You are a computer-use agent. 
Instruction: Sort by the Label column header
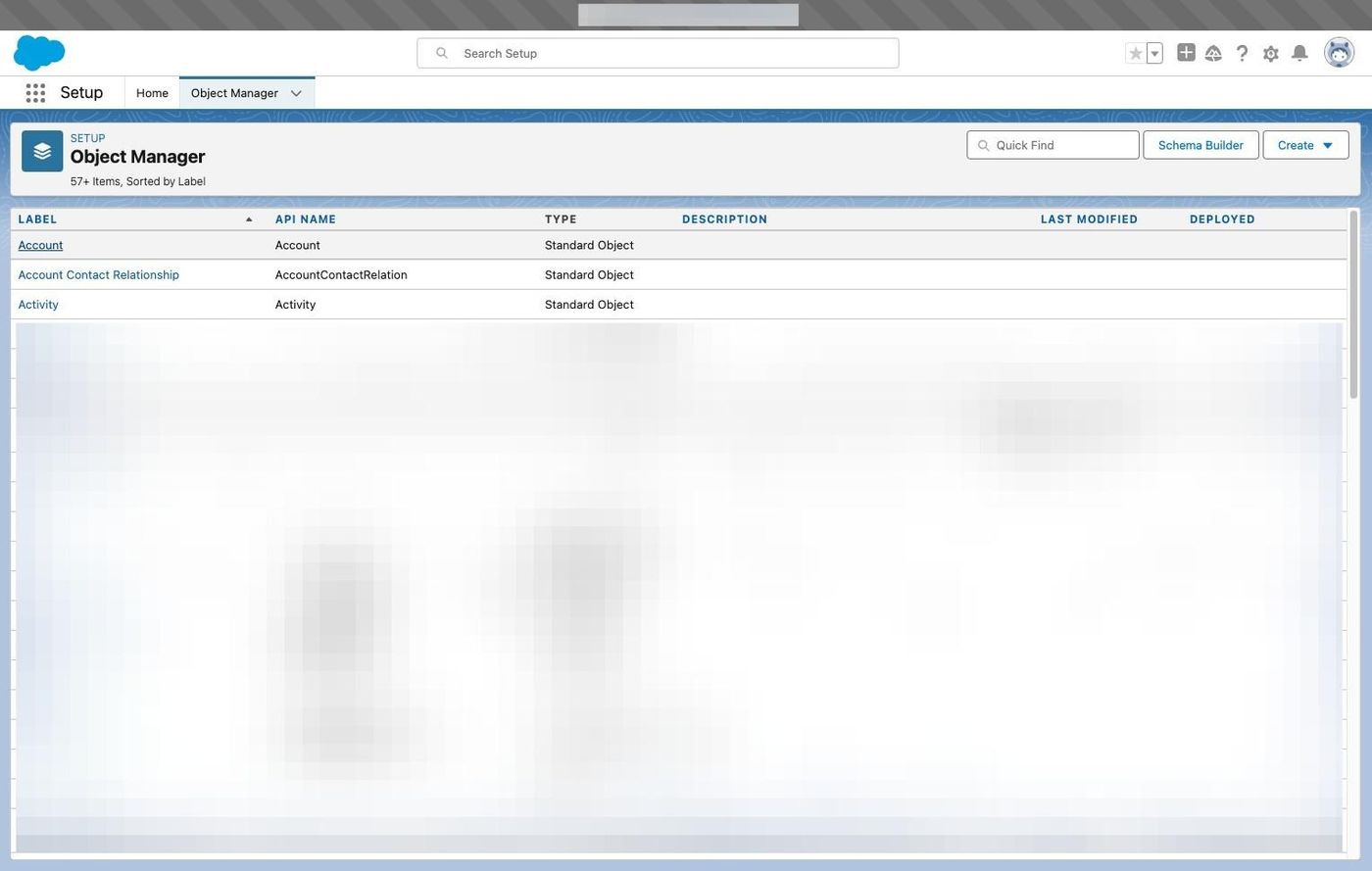(x=37, y=219)
